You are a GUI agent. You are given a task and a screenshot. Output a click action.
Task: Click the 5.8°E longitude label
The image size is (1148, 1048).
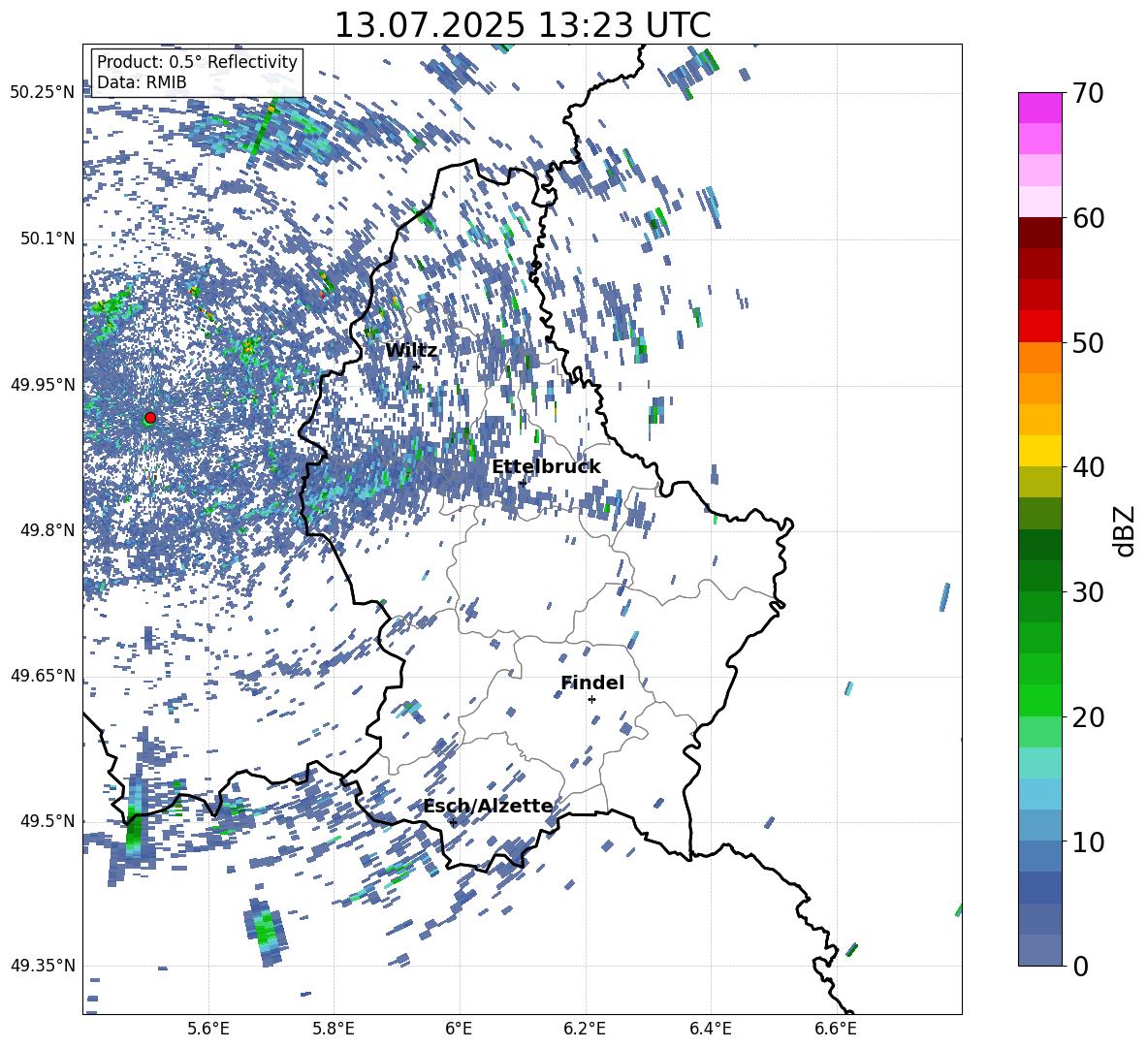tap(334, 1029)
